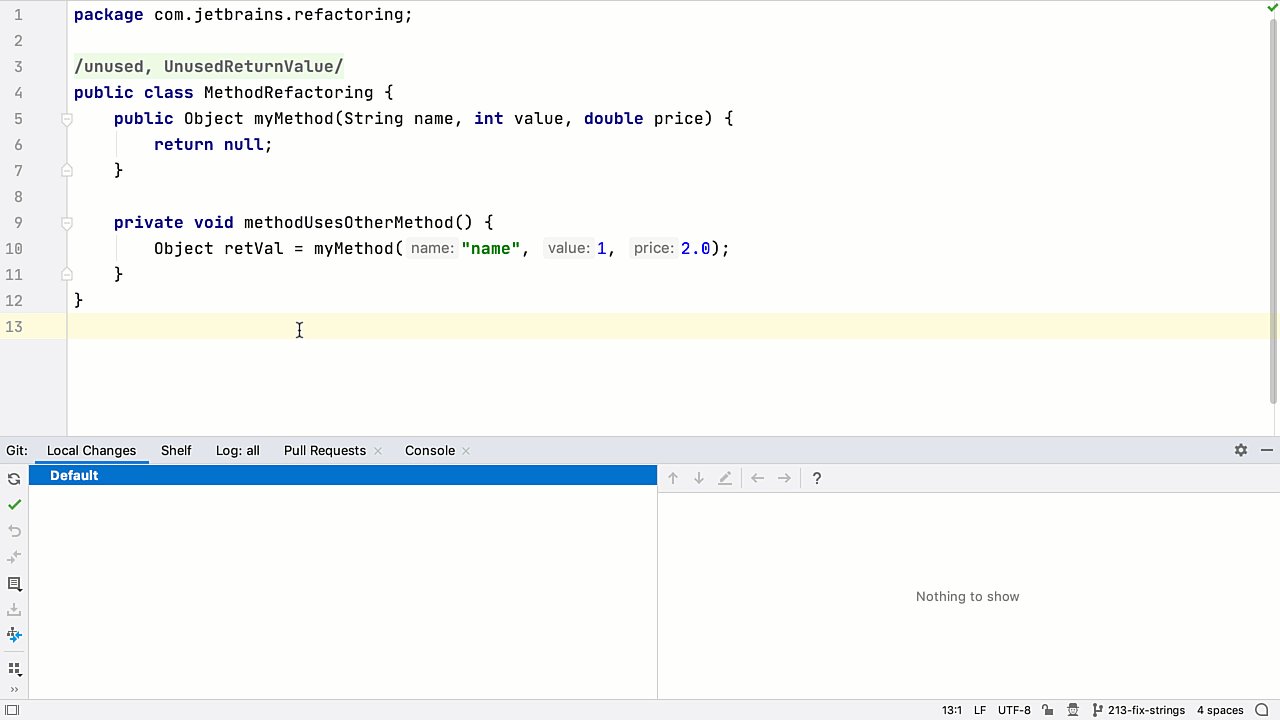The image size is (1280, 720).
Task: Expand the Default changelist
Action: pyautogui.click(x=74, y=475)
